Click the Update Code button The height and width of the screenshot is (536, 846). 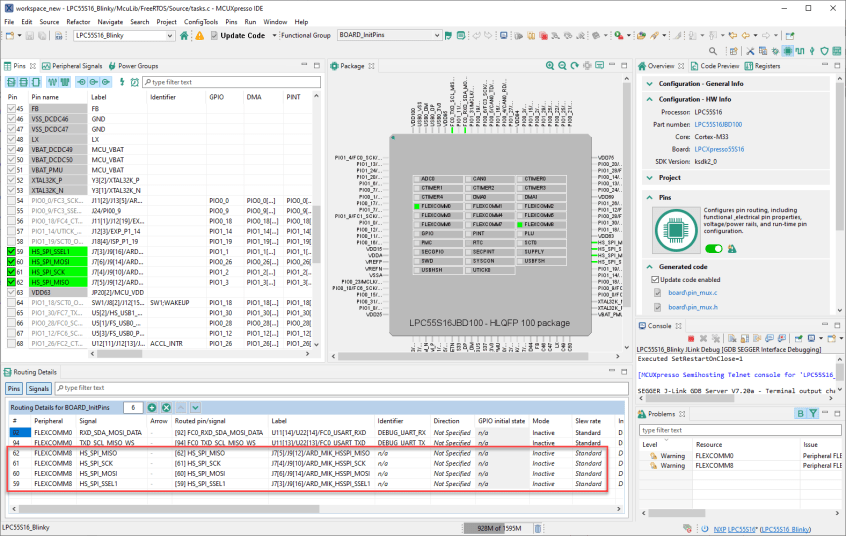[236, 35]
